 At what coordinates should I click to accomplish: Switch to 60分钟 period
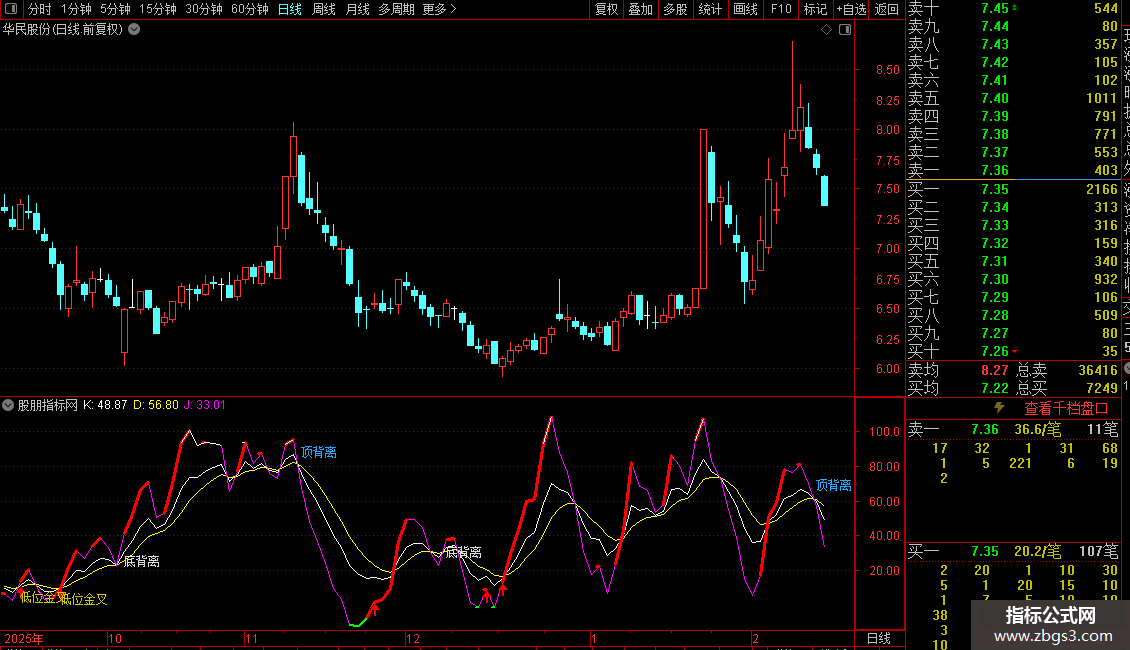coord(250,9)
